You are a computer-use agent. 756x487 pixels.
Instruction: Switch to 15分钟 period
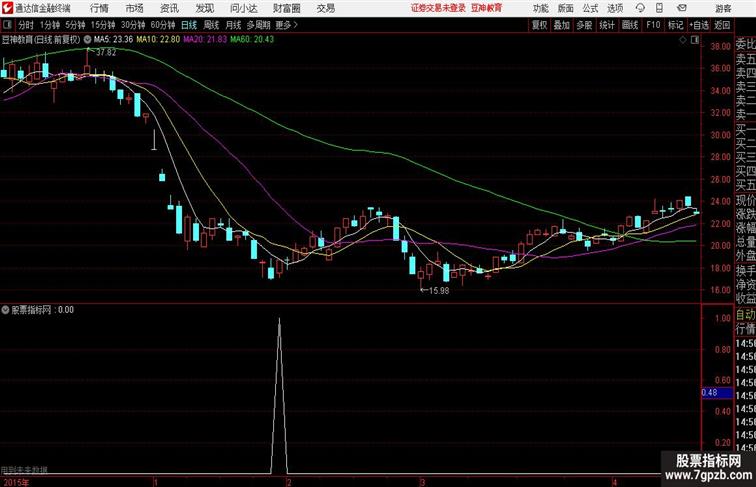coord(103,25)
